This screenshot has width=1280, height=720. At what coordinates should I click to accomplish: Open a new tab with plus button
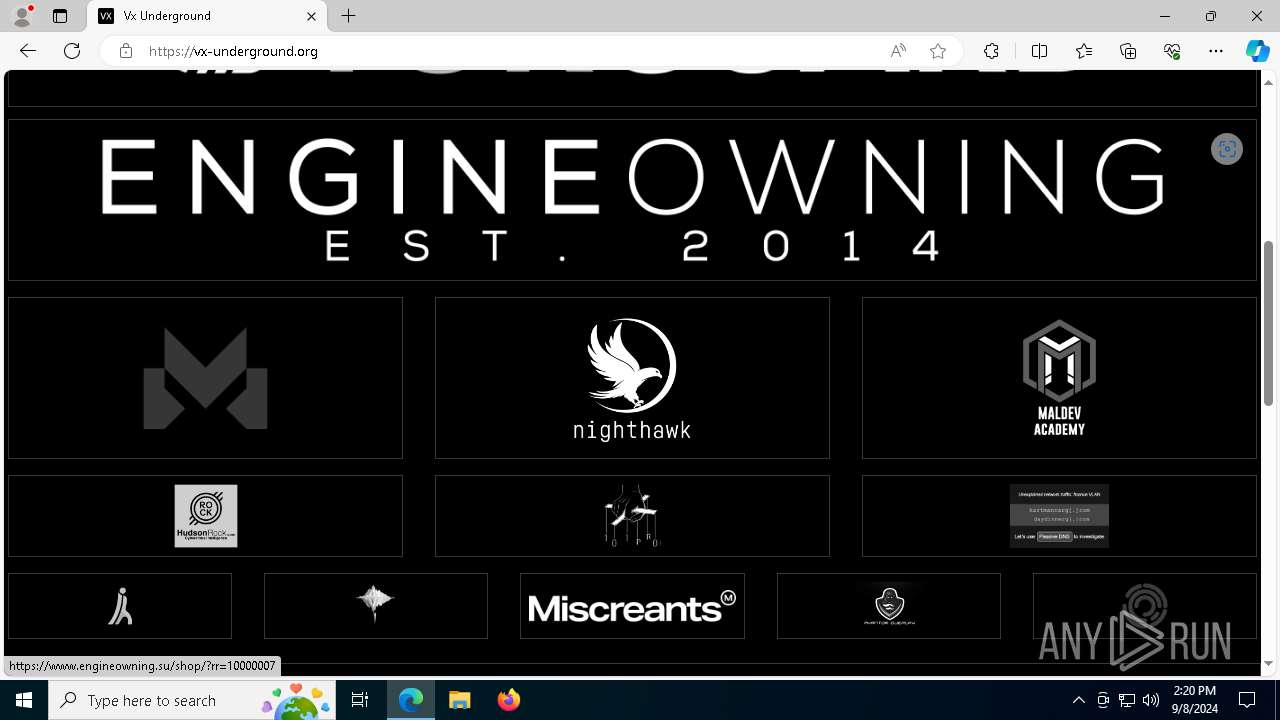(348, 16)
